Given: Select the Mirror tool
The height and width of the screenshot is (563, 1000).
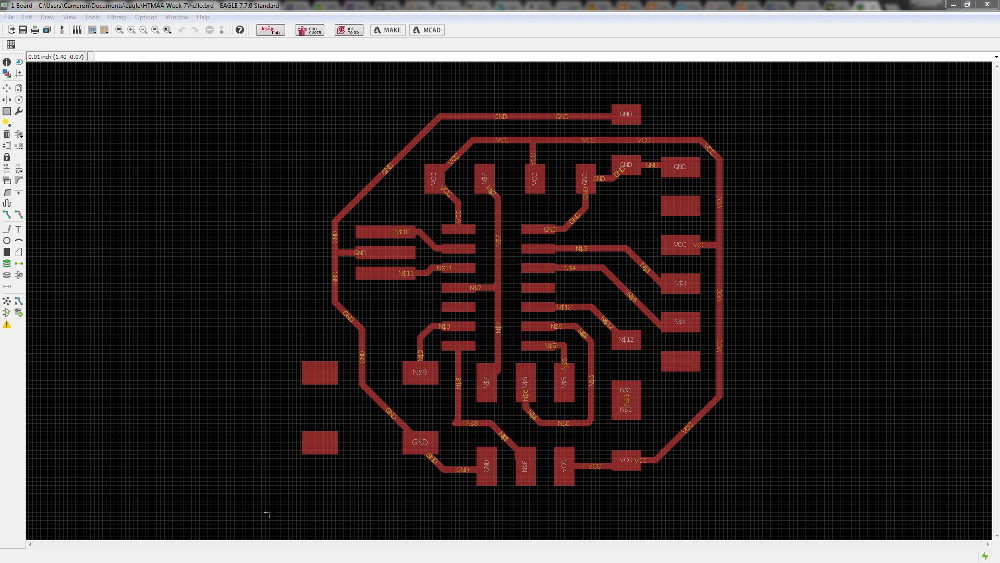Looking at the screenshot, I should 6,99.
